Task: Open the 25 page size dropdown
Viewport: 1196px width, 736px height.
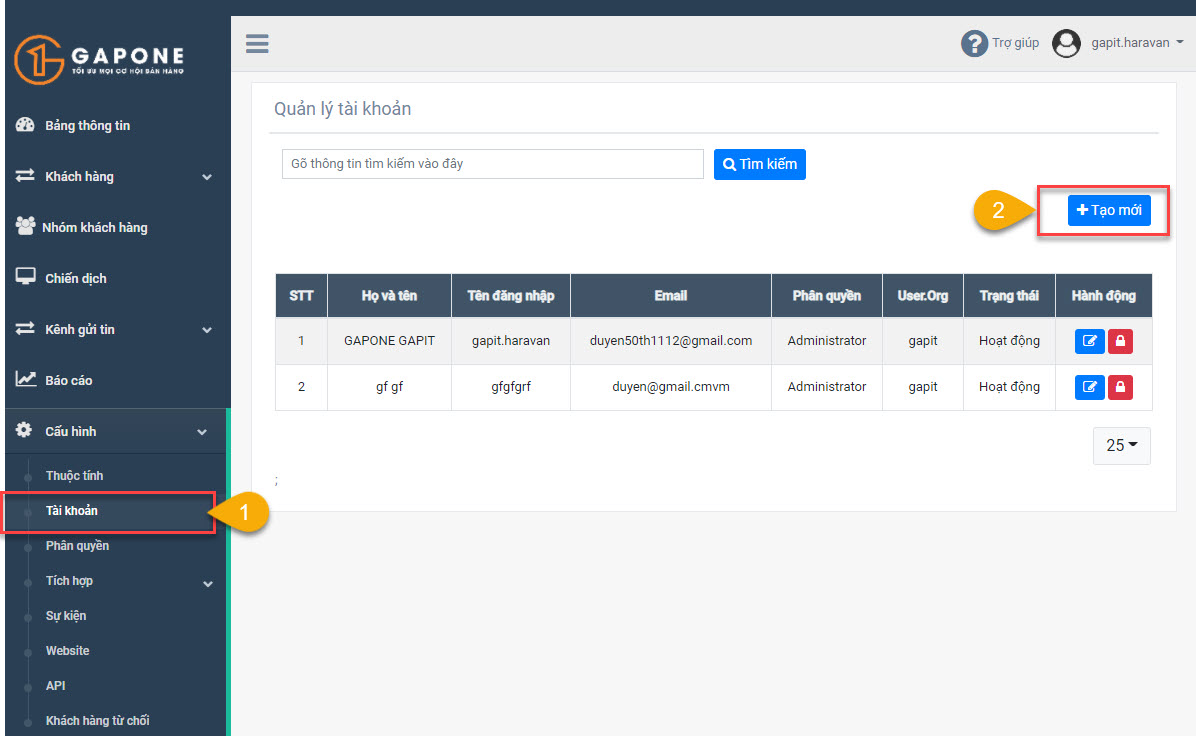Action: (x=1121, y=445)
